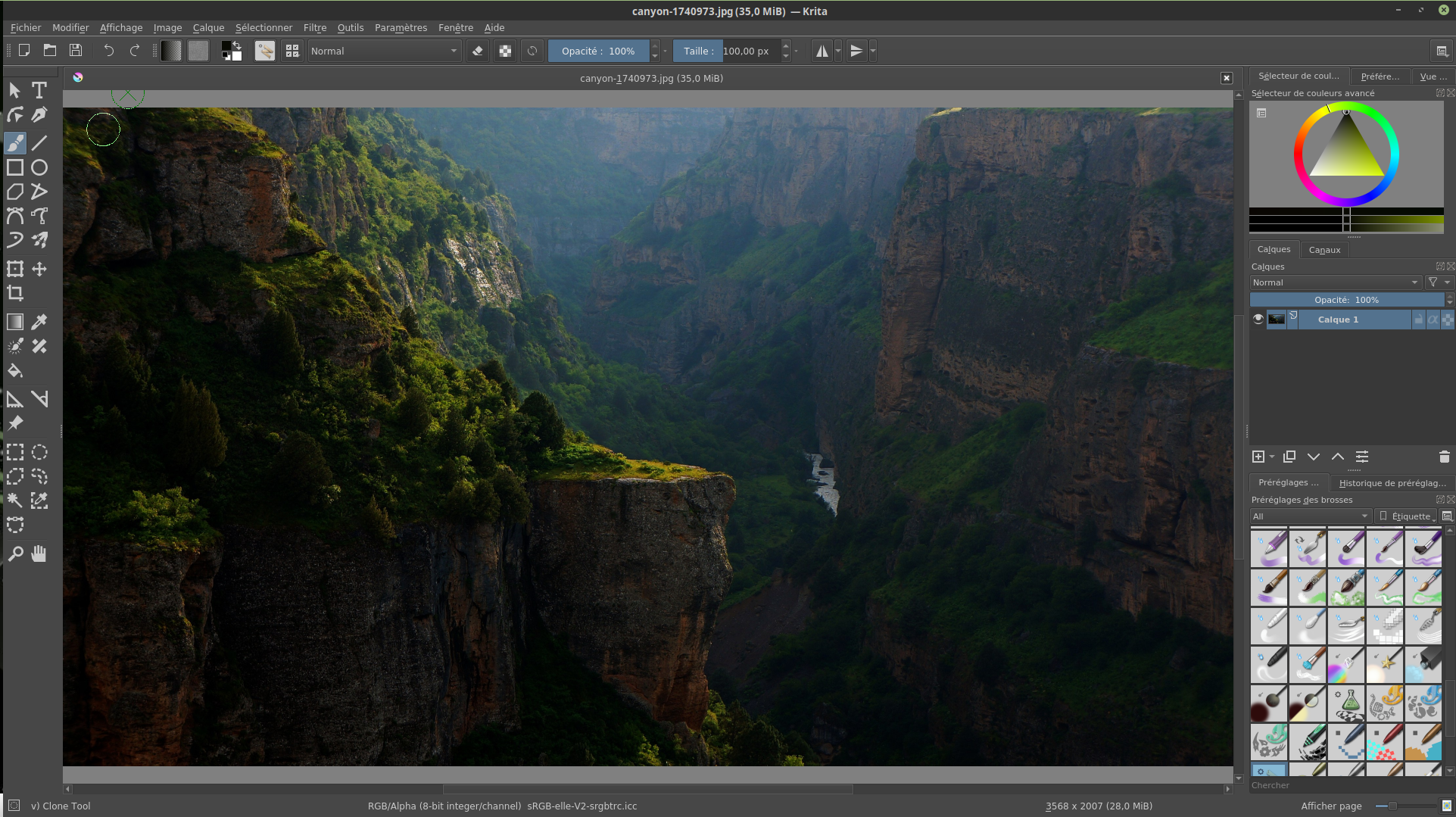Select the Zoom magnifier tool
This screenshot has width=1456, height=817.
click(x=15, y=554)
